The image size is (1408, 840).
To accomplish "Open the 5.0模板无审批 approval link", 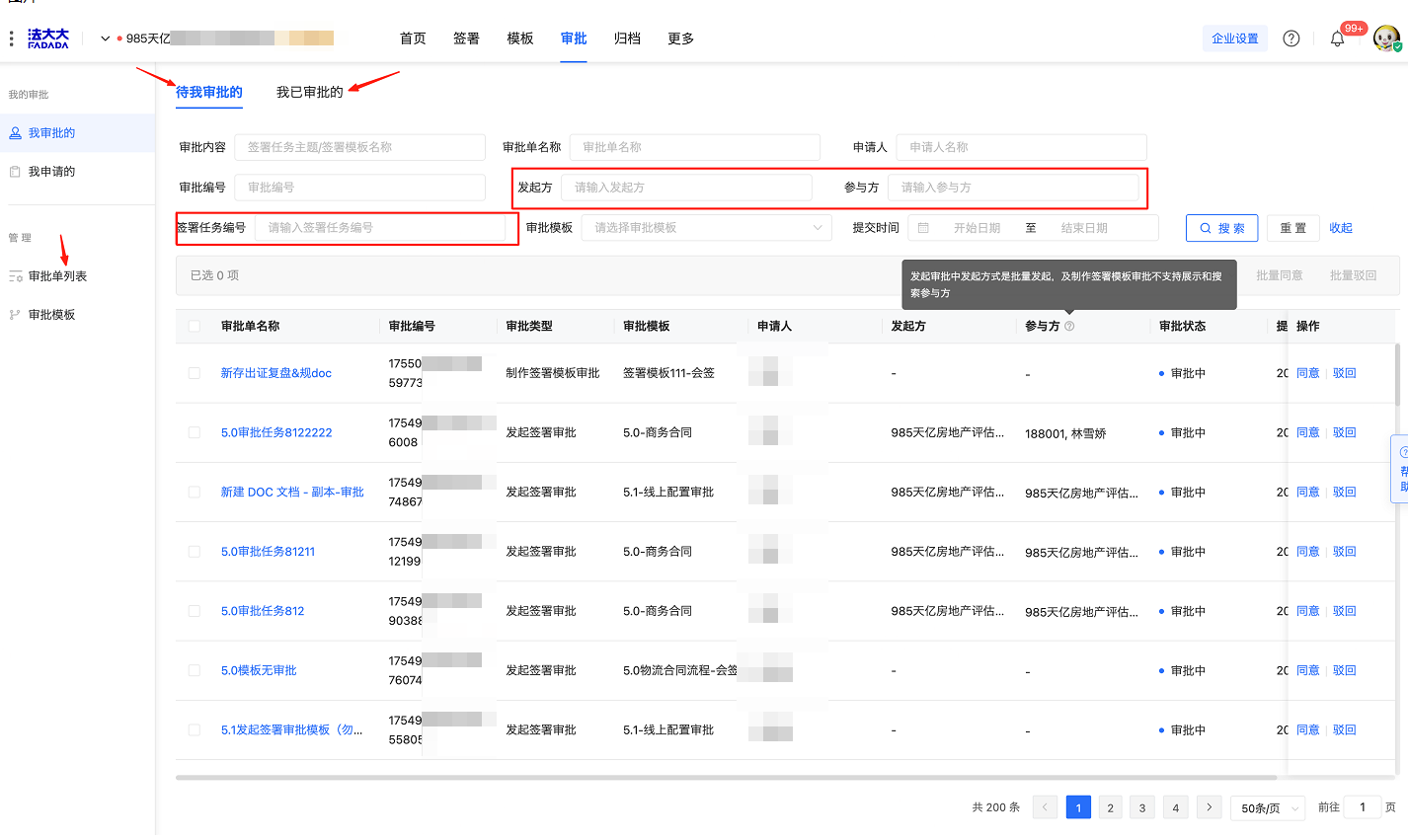I will (259, 670).
